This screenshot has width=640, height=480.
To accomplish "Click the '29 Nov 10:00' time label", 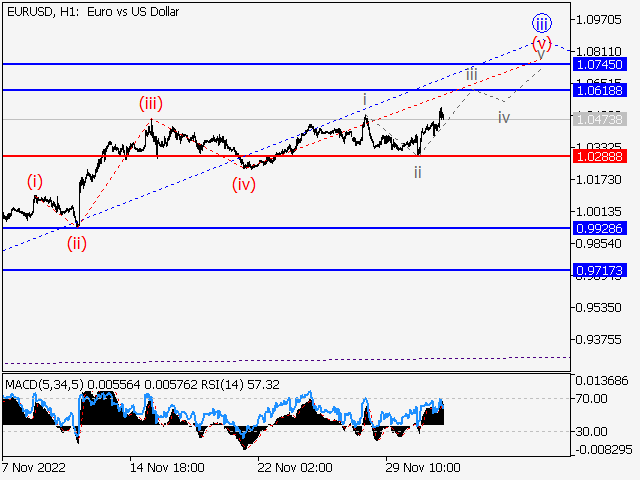I will 423,467.
